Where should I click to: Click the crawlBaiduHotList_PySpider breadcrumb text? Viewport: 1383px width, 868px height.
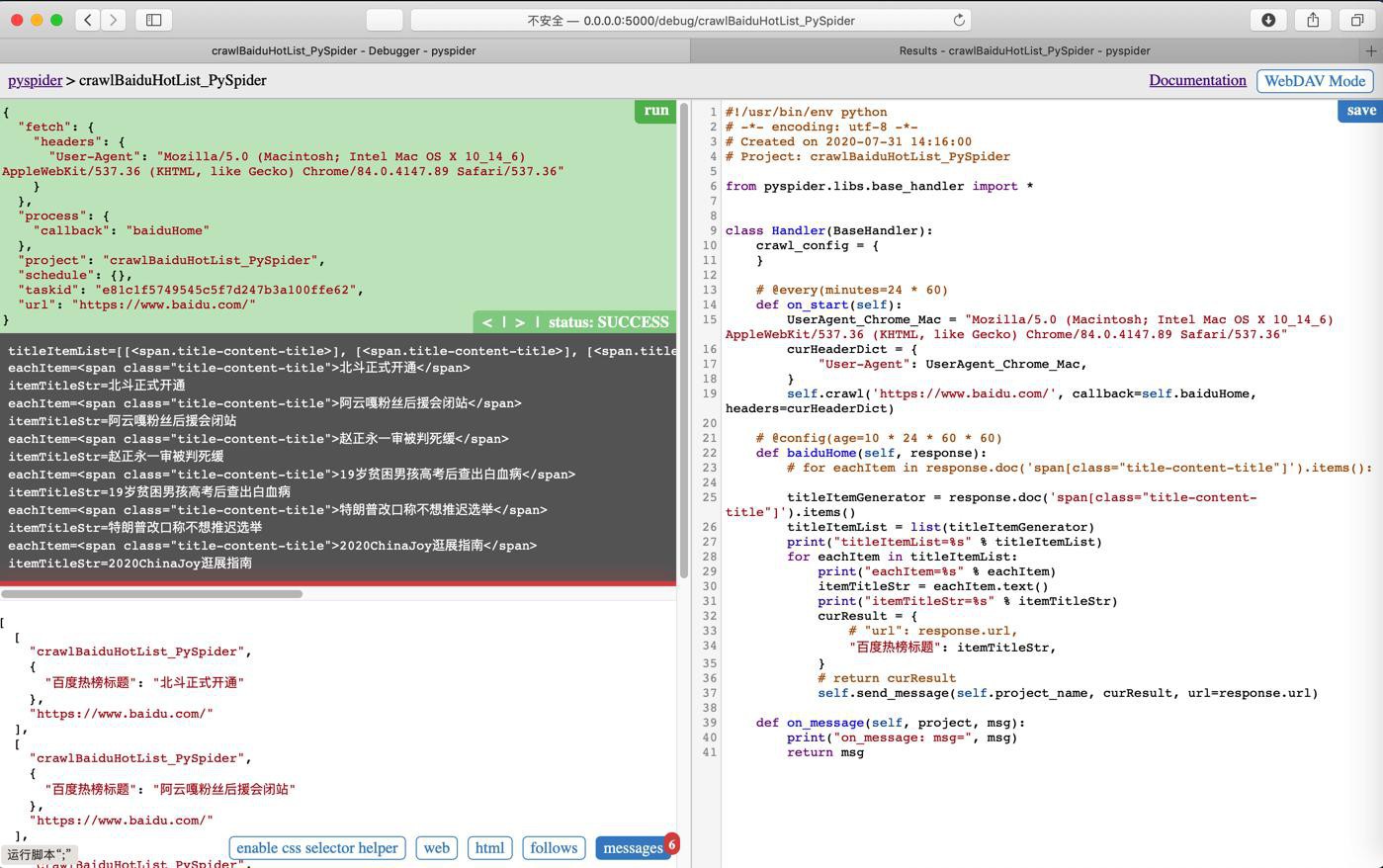[172, 80]
